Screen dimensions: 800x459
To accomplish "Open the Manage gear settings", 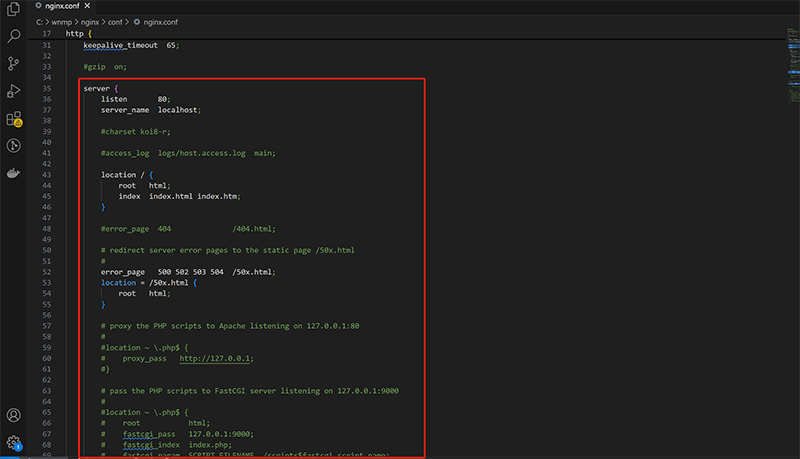I will tap(14, 443).
